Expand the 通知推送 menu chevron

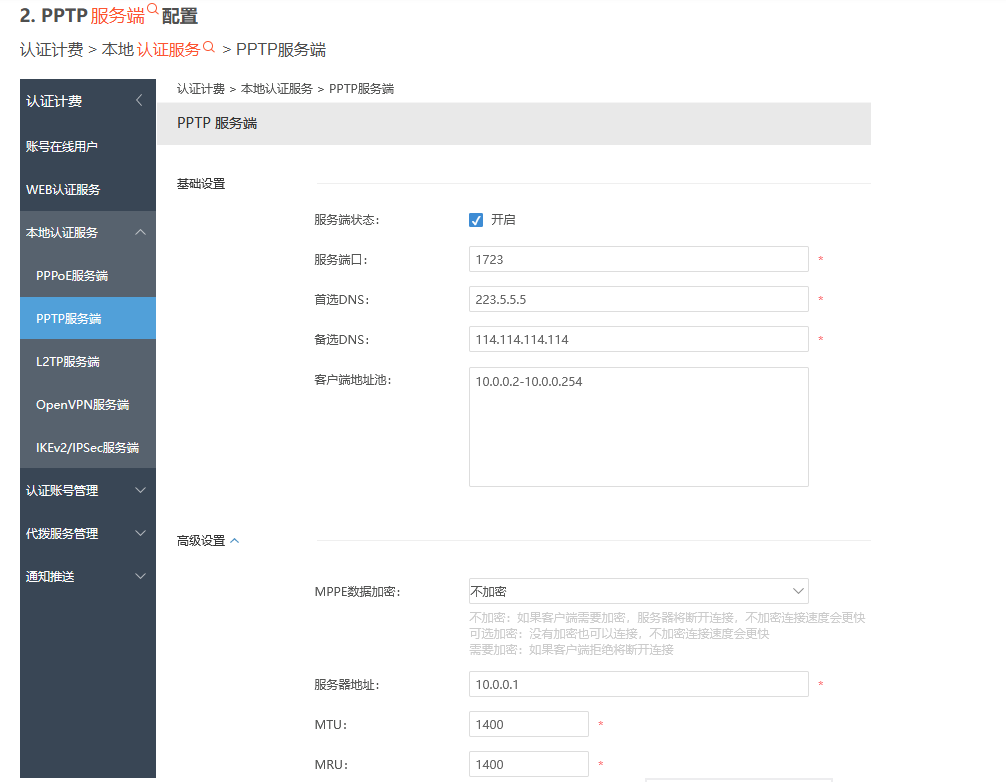pos(141,576)
